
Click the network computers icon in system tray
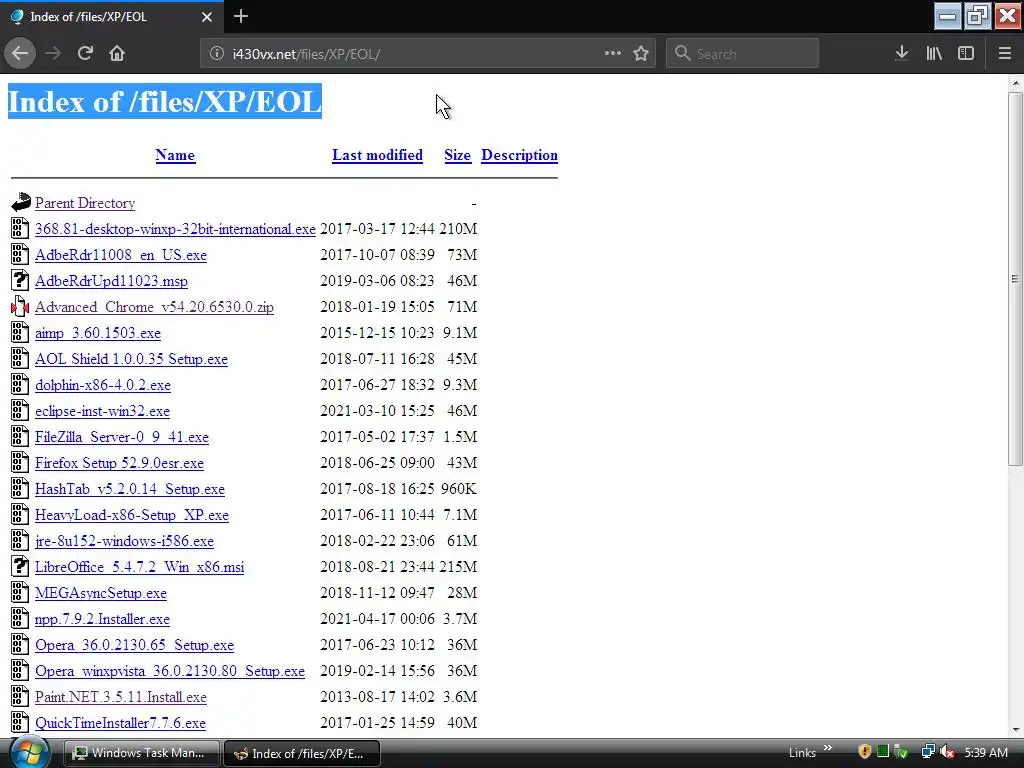[x=927, y=752]
